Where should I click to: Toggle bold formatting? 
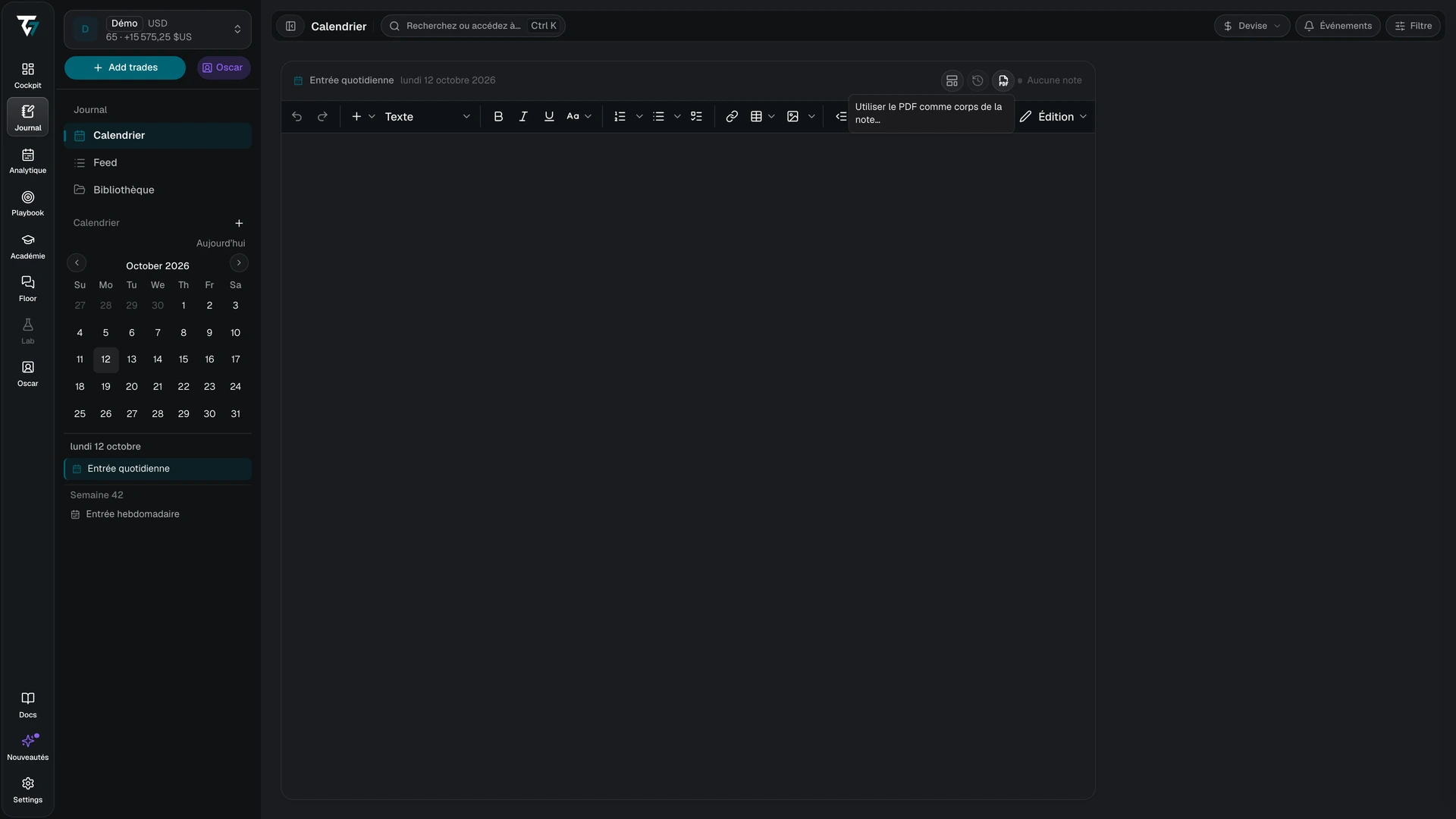click(498, 117)
